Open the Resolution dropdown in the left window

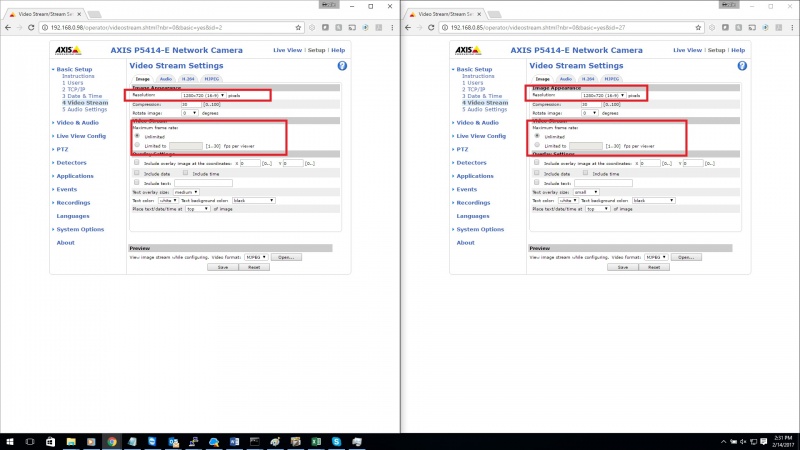pos(203,95)
